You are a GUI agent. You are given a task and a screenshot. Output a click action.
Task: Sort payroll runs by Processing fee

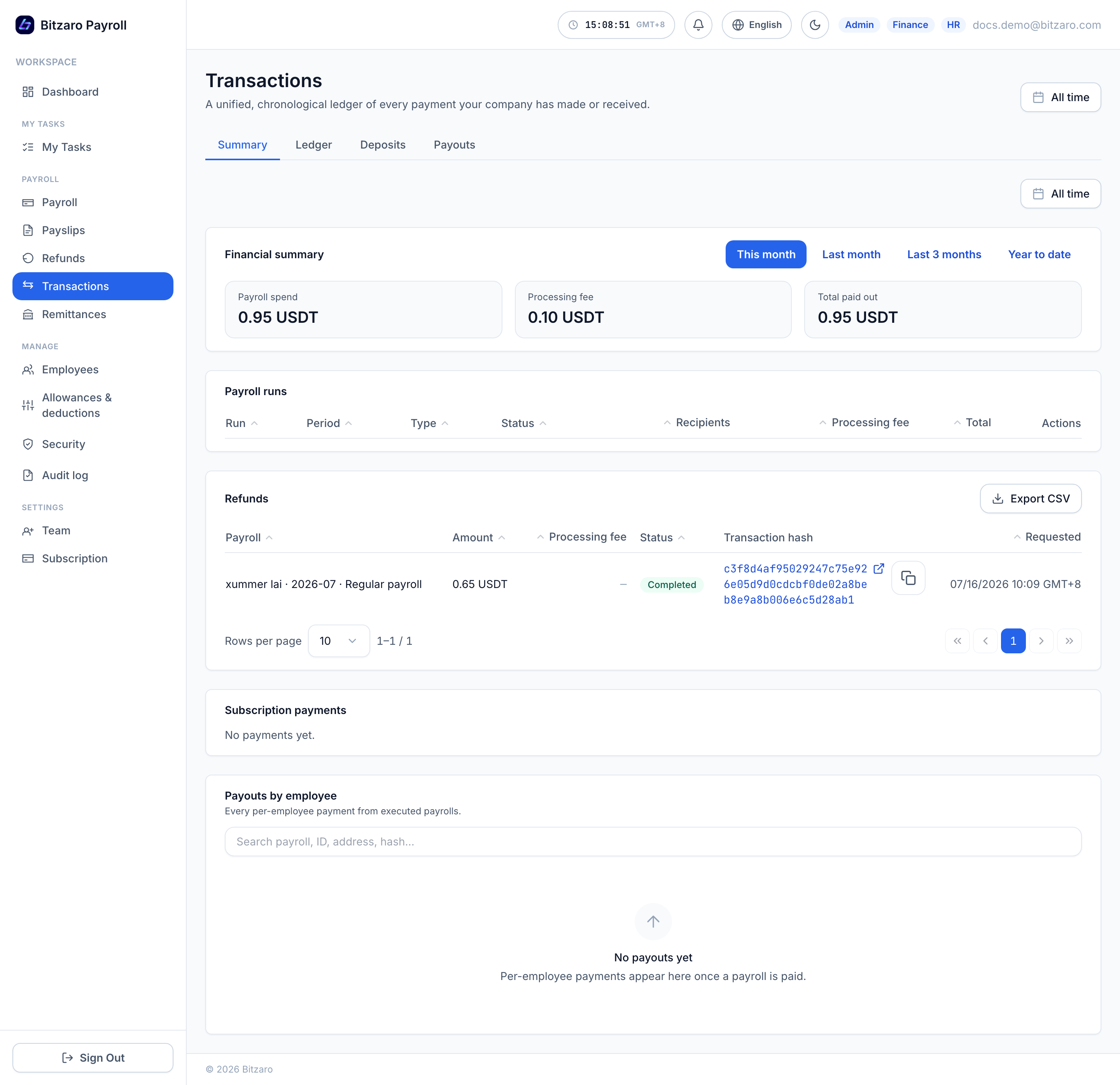click(x=864, y=423)
